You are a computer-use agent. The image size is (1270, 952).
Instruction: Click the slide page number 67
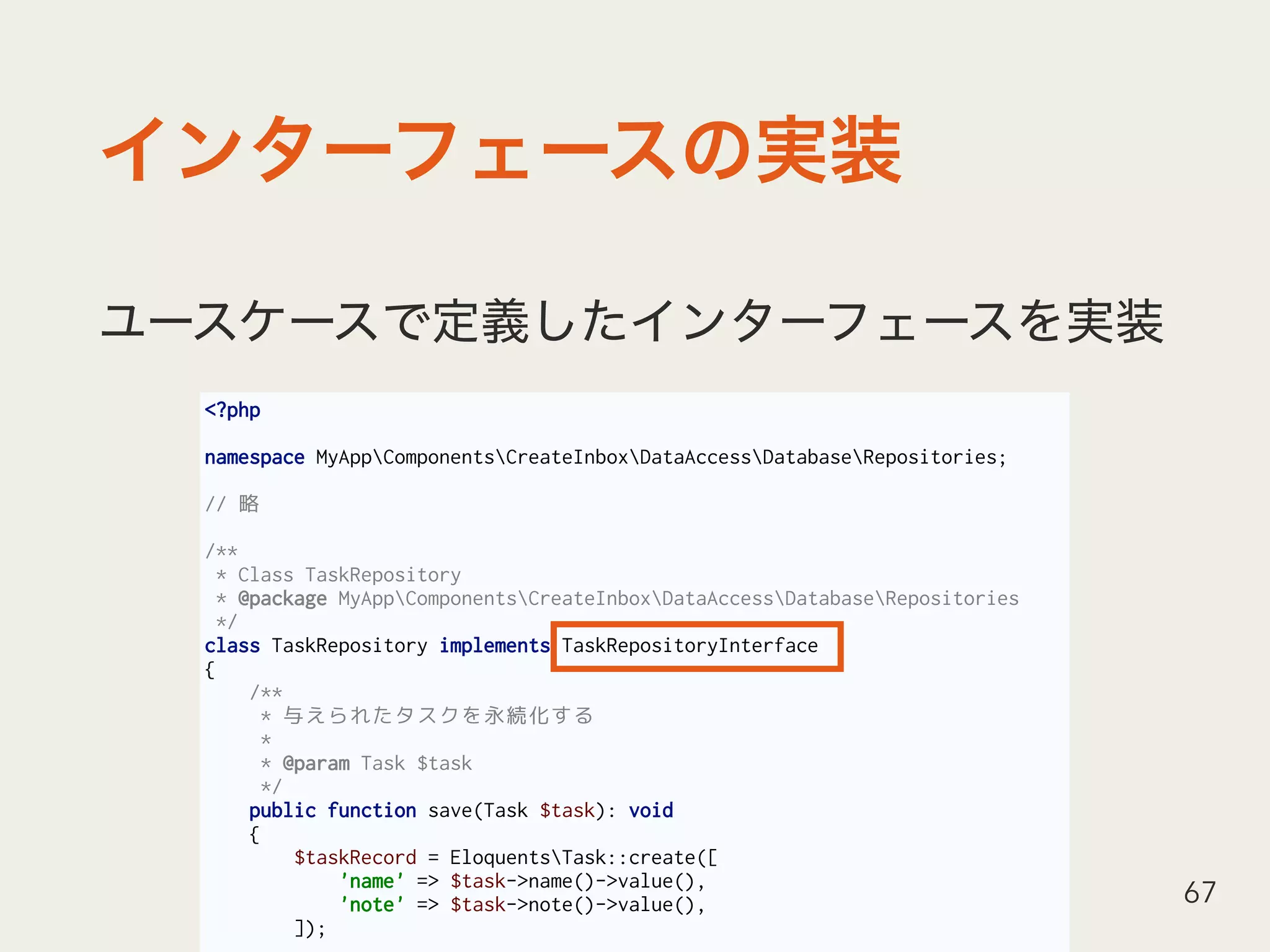click(x=1199, y=893)
